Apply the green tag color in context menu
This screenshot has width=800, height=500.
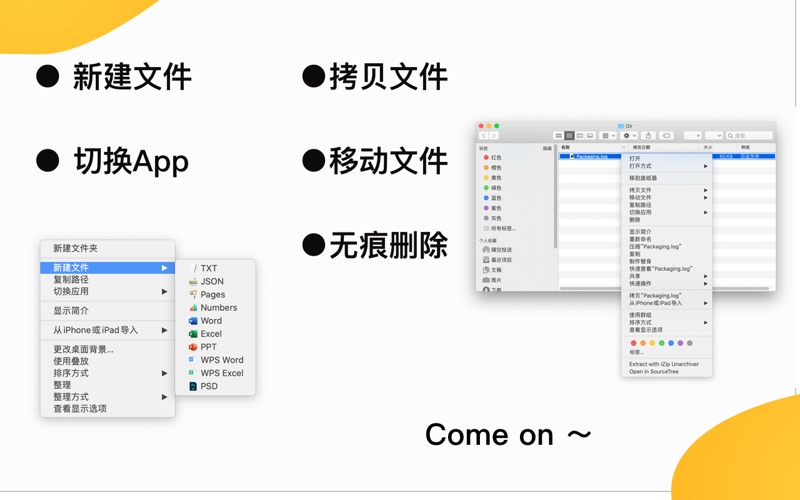[662, 343]
